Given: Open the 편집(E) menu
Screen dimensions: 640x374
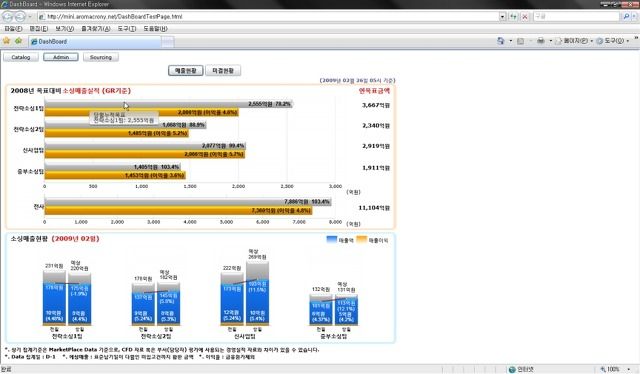Looking at the screenshot, I should coord(38,29).
